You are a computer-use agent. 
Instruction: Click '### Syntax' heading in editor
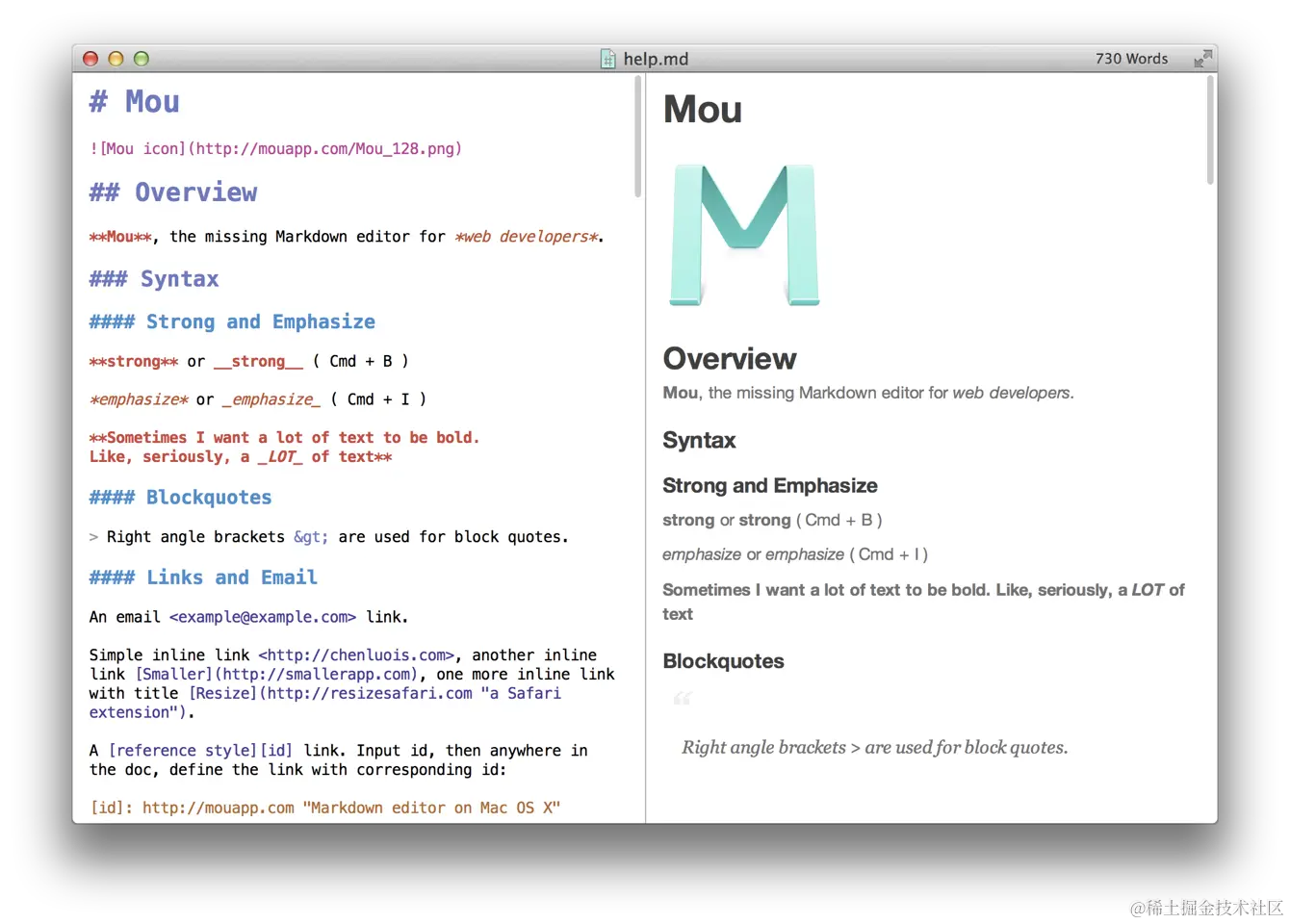click(x=154, y=279)
